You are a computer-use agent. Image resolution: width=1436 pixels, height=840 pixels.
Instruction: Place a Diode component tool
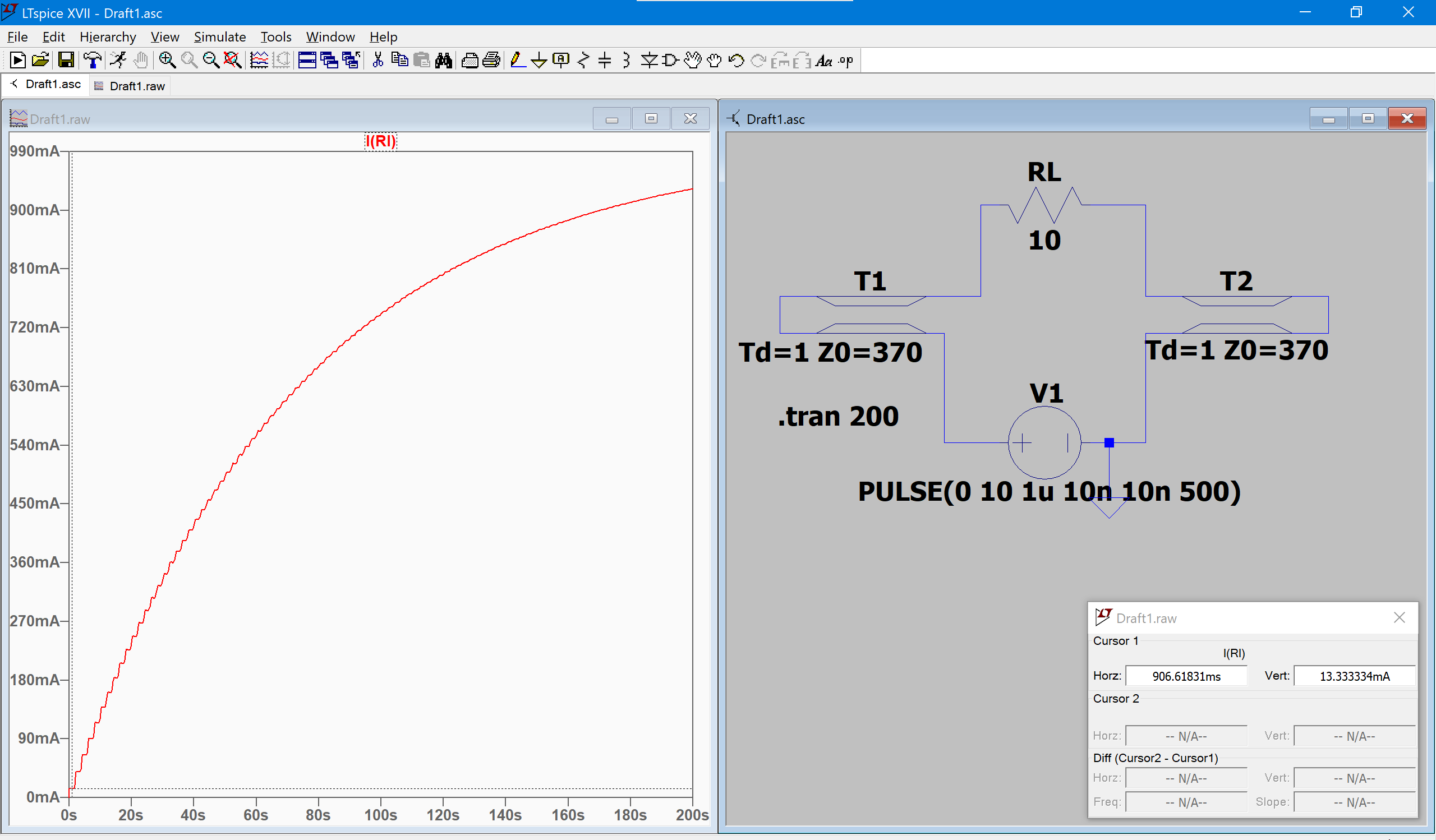(649, 60)
